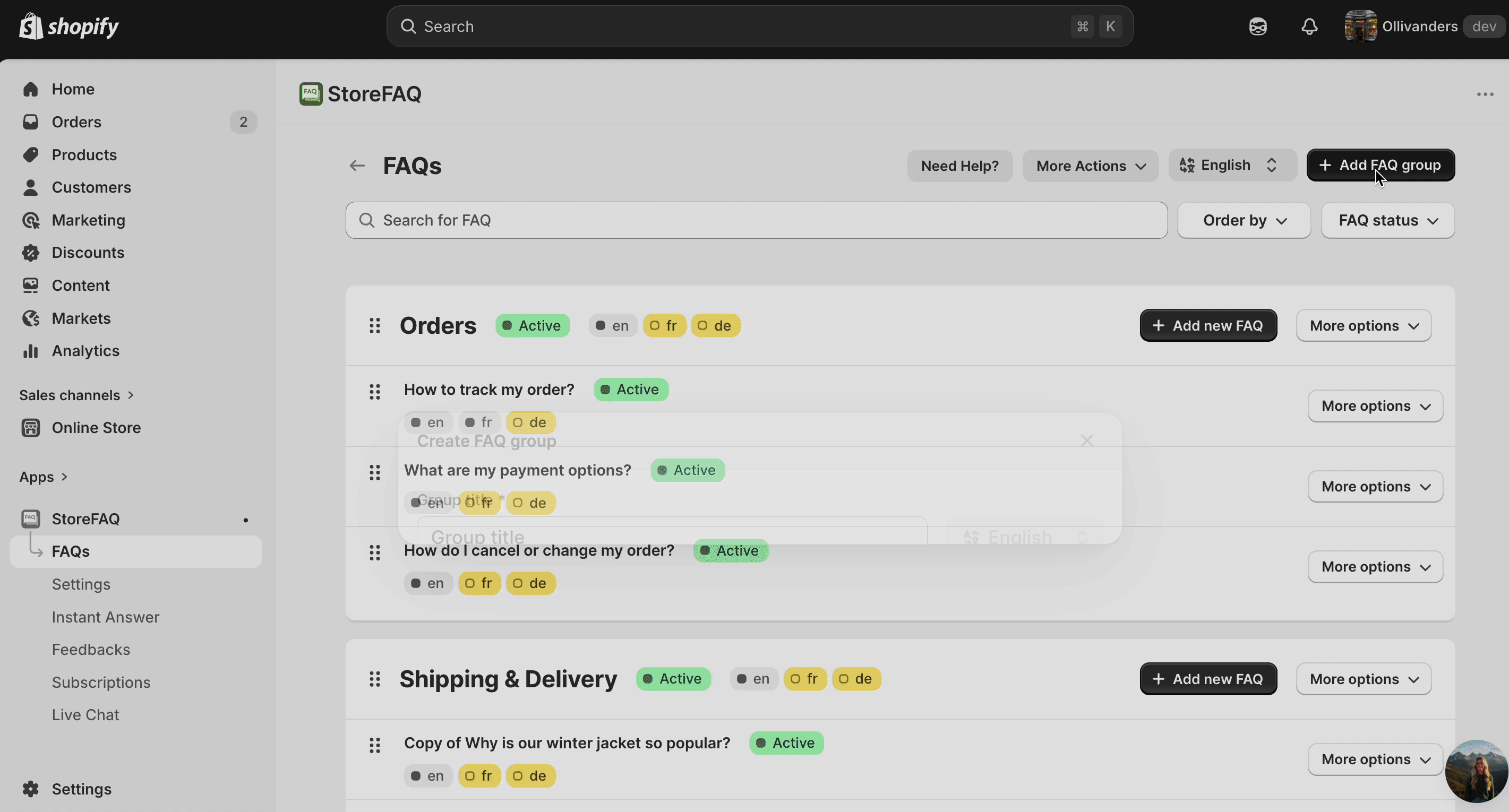Click the Orders count badge 2

243,122
